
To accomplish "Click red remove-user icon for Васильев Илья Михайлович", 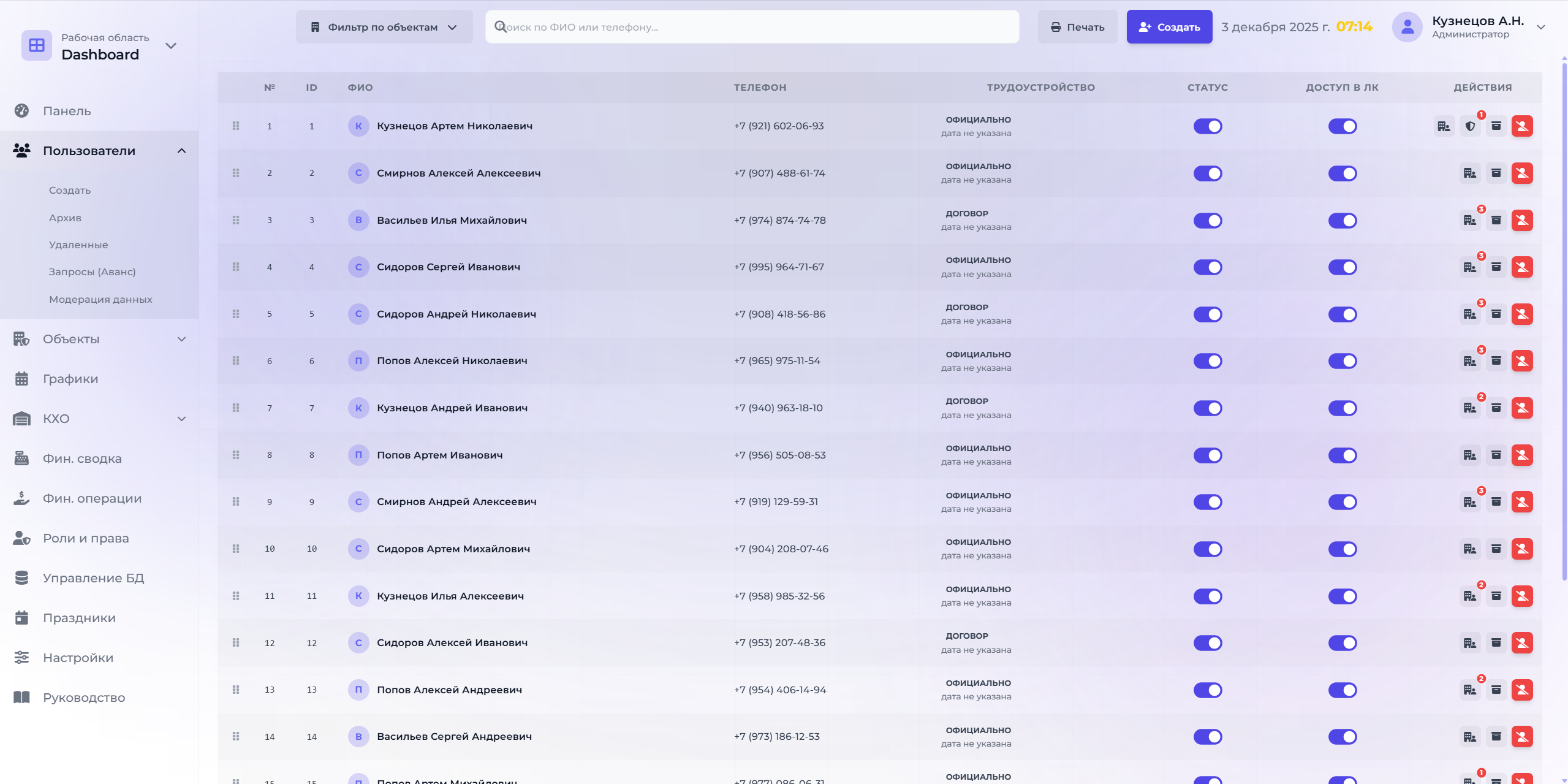I will click(1522, 220).
